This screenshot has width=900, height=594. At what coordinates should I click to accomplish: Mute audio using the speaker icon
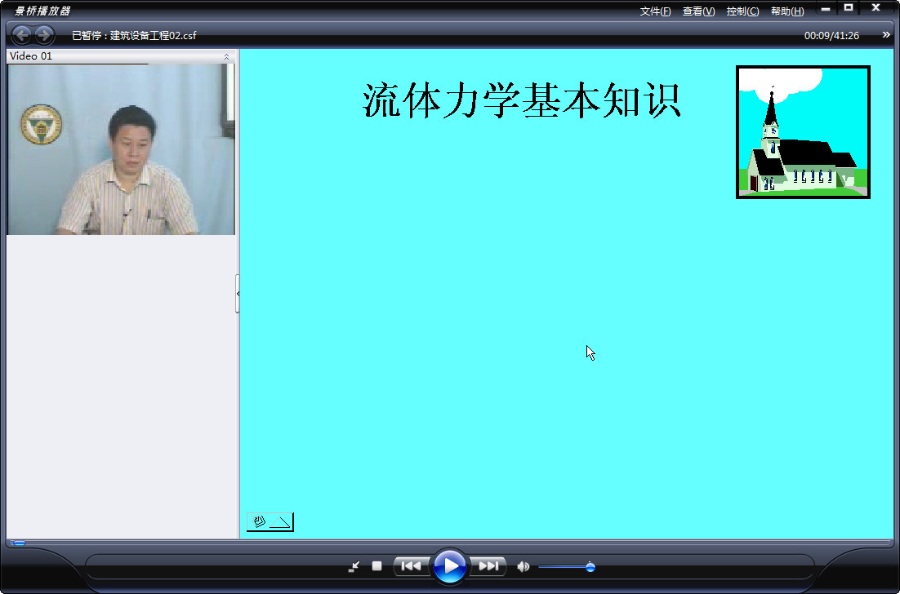click(523, 566)
